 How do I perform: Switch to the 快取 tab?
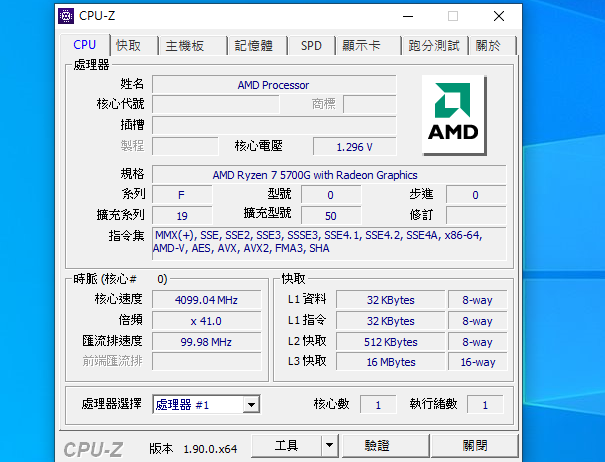tap(134, 46)
